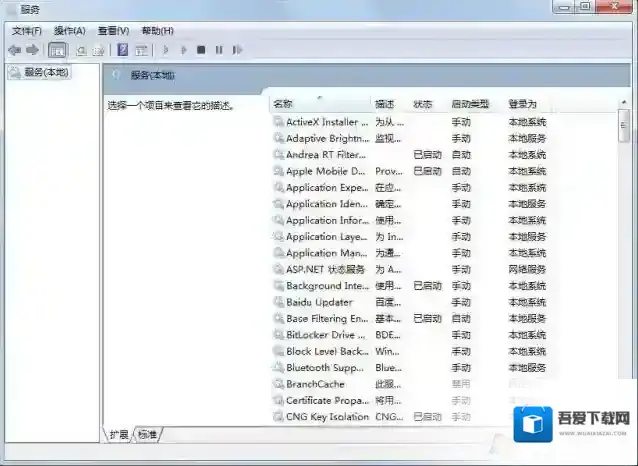Select Apple Mobile Device service
Image resolution: width=638 pixels, height=466 pixels.
[410, 171]
